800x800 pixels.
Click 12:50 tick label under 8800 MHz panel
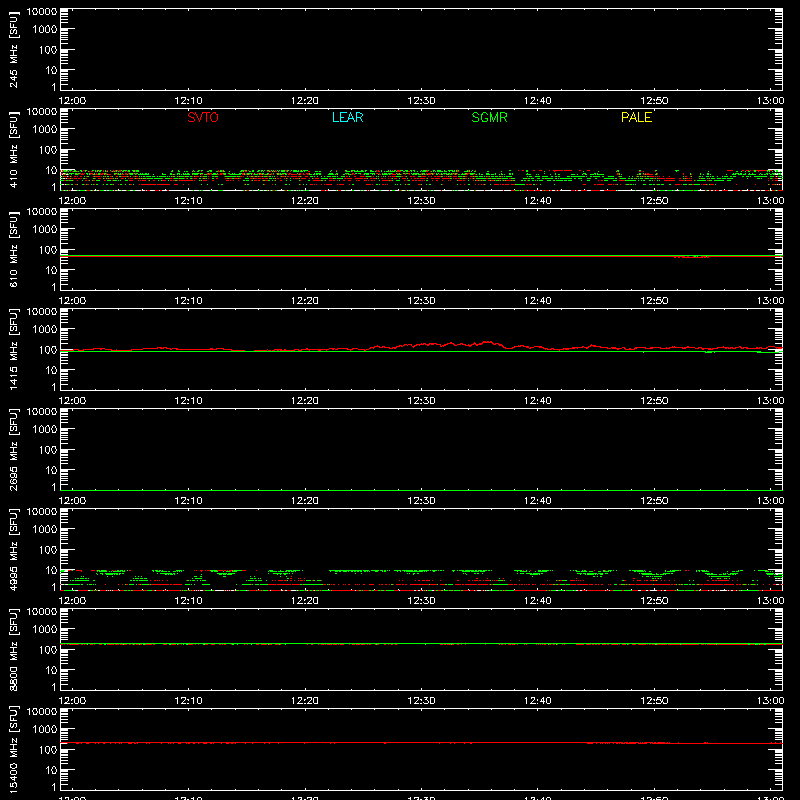pyautogui.click(x=654, y=701)
